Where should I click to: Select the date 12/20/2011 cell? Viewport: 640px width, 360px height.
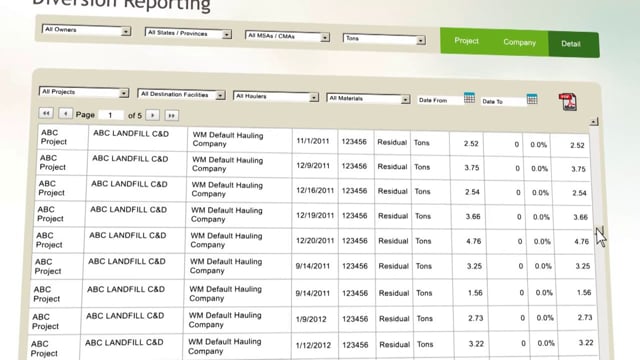pos(315,241)
